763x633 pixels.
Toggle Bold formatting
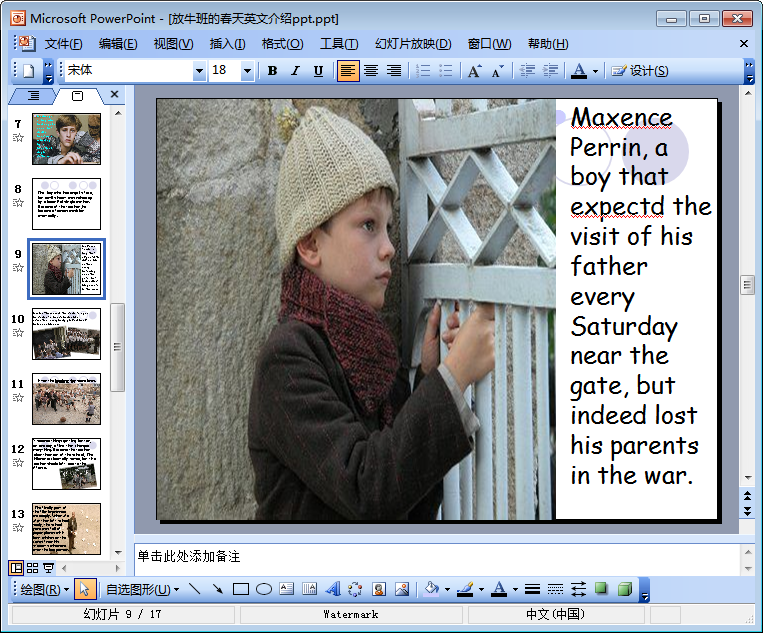pos(272,71)
